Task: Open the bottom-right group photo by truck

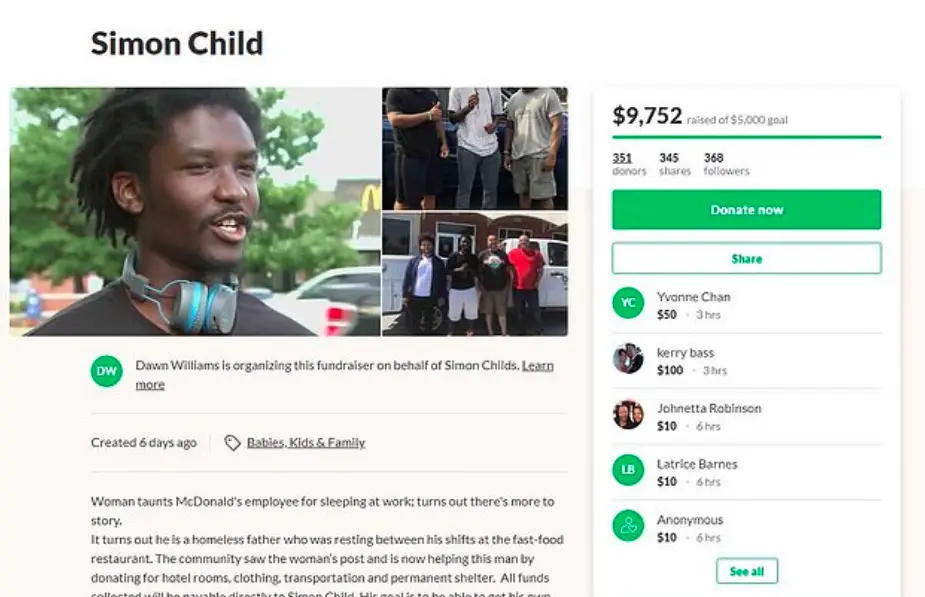Action: click(475, 274)
